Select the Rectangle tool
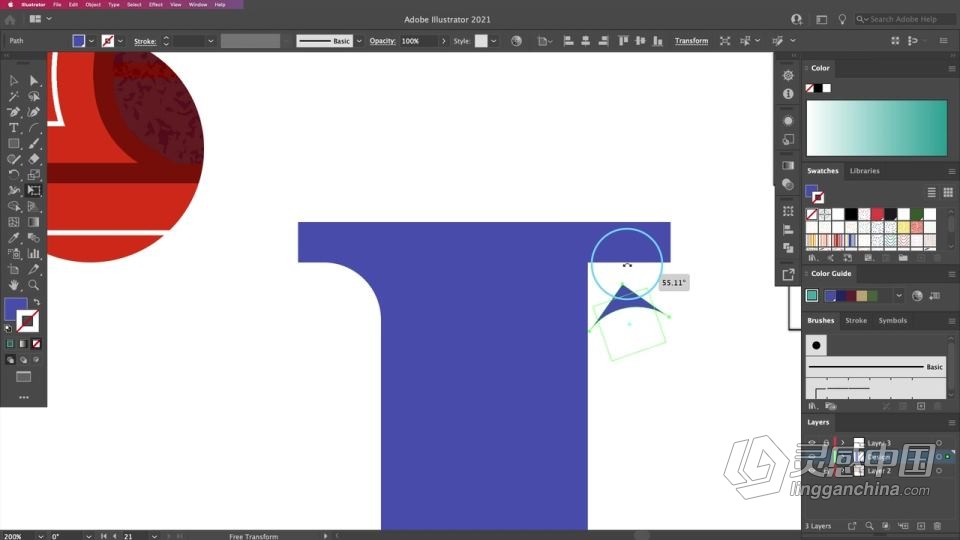 point(13,143)
